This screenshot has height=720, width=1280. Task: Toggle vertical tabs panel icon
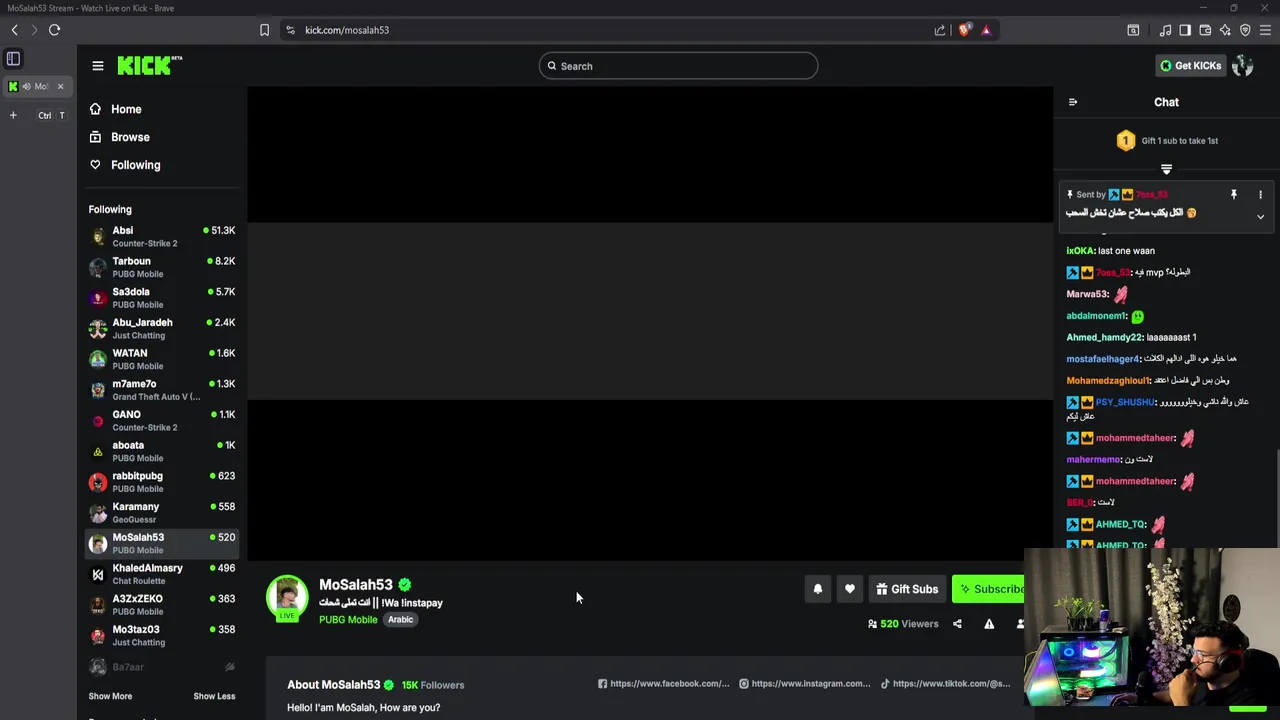click(x=14, y=59)
